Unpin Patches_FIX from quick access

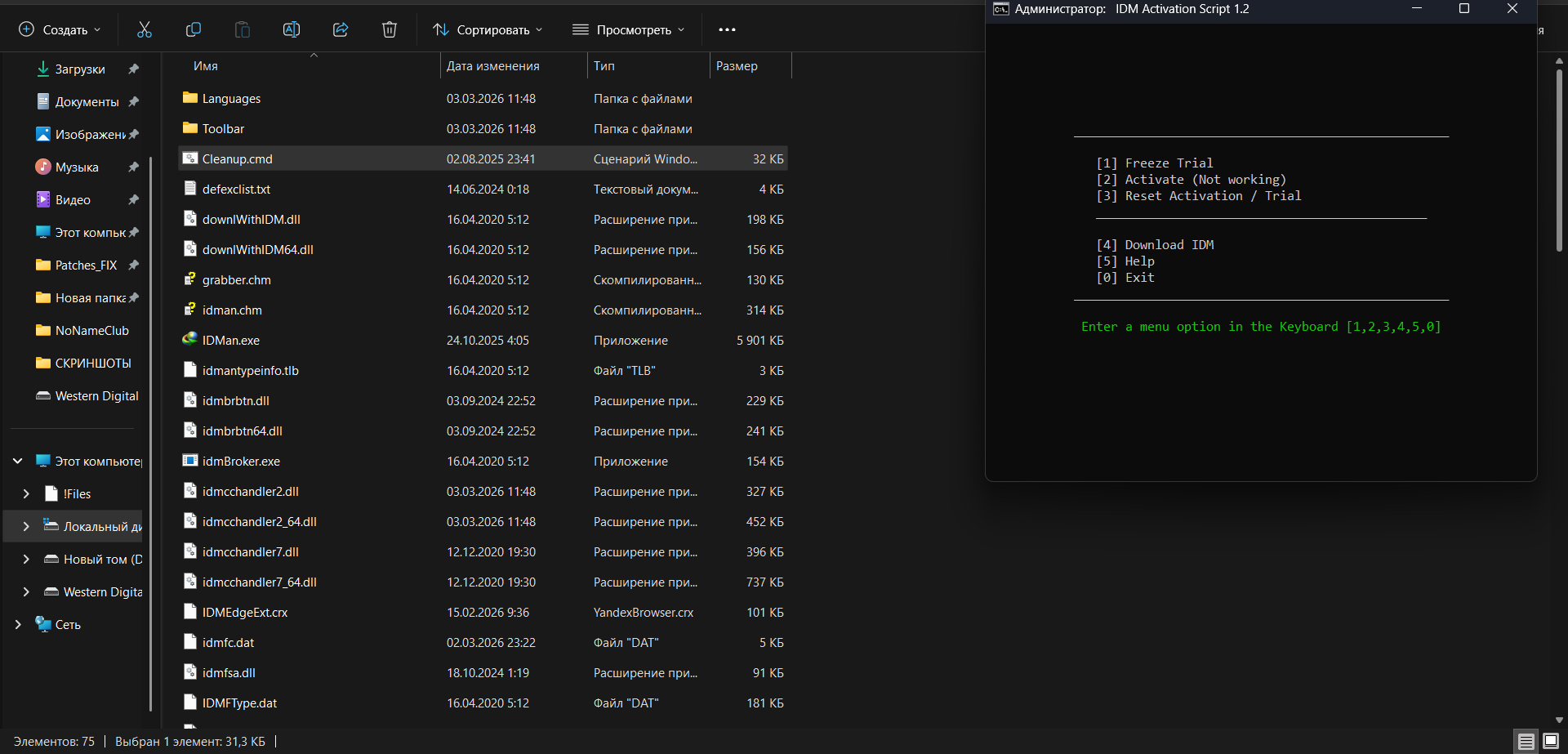click(x=134, y=265)
